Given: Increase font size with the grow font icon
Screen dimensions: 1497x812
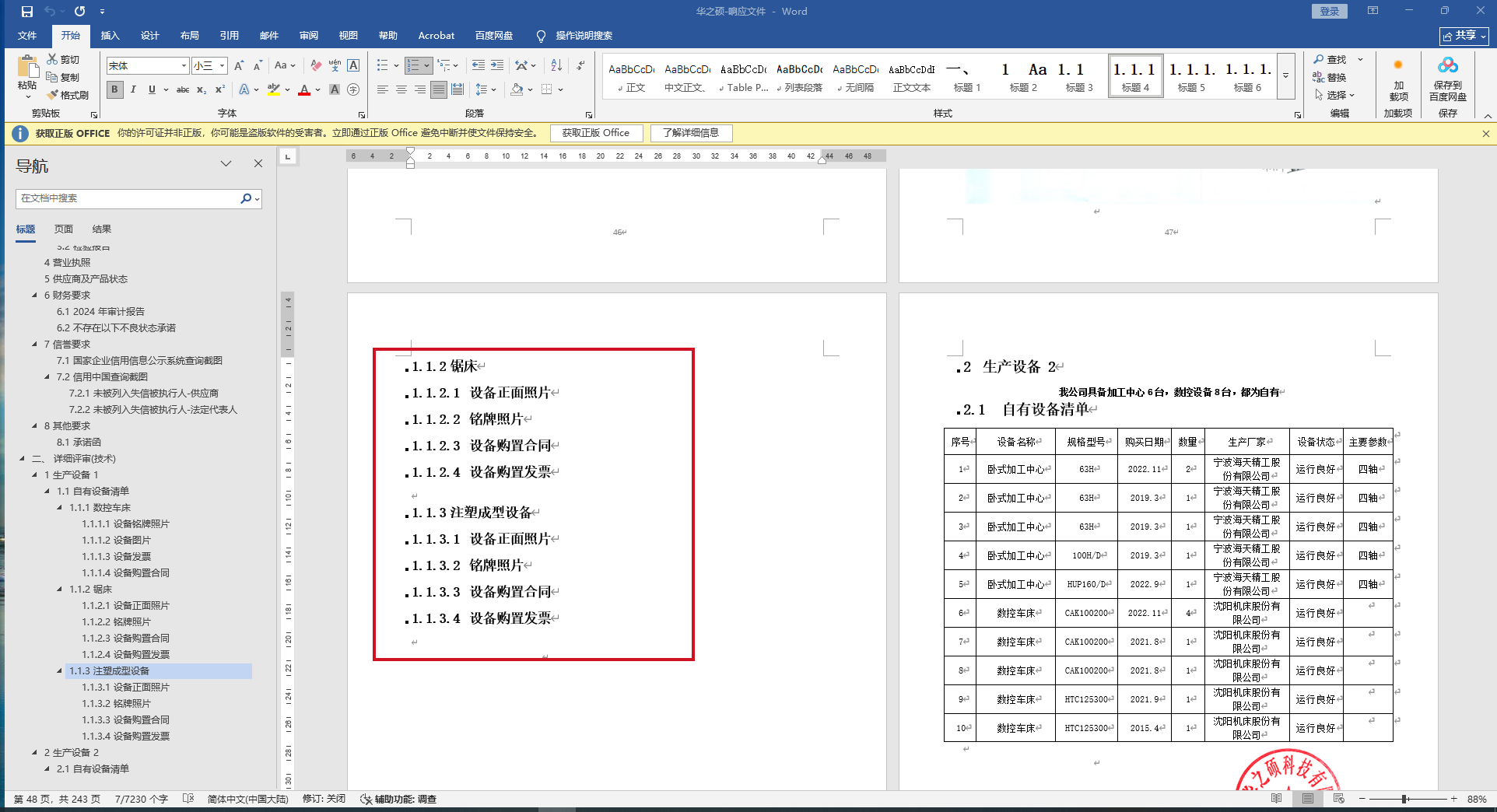Looking at the screenshot, I should (x=239, y=65).
